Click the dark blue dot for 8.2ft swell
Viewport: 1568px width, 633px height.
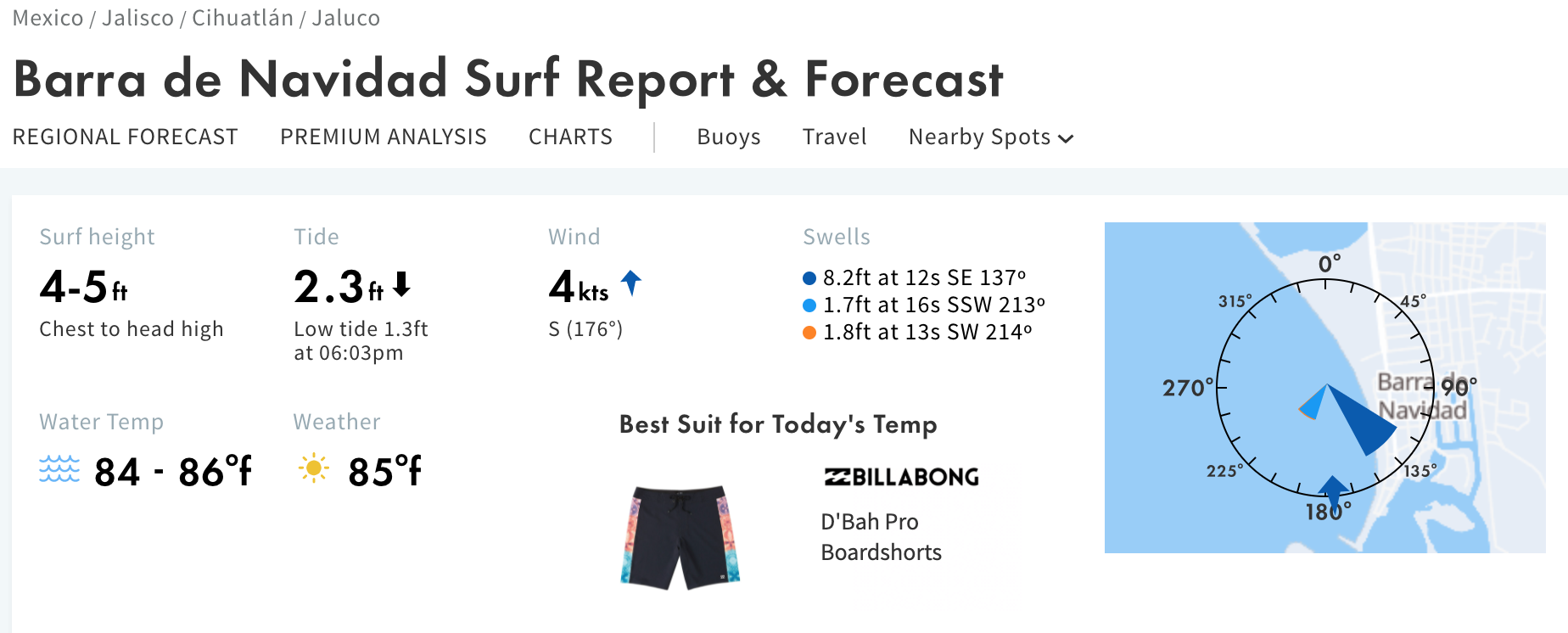point(809,278)
